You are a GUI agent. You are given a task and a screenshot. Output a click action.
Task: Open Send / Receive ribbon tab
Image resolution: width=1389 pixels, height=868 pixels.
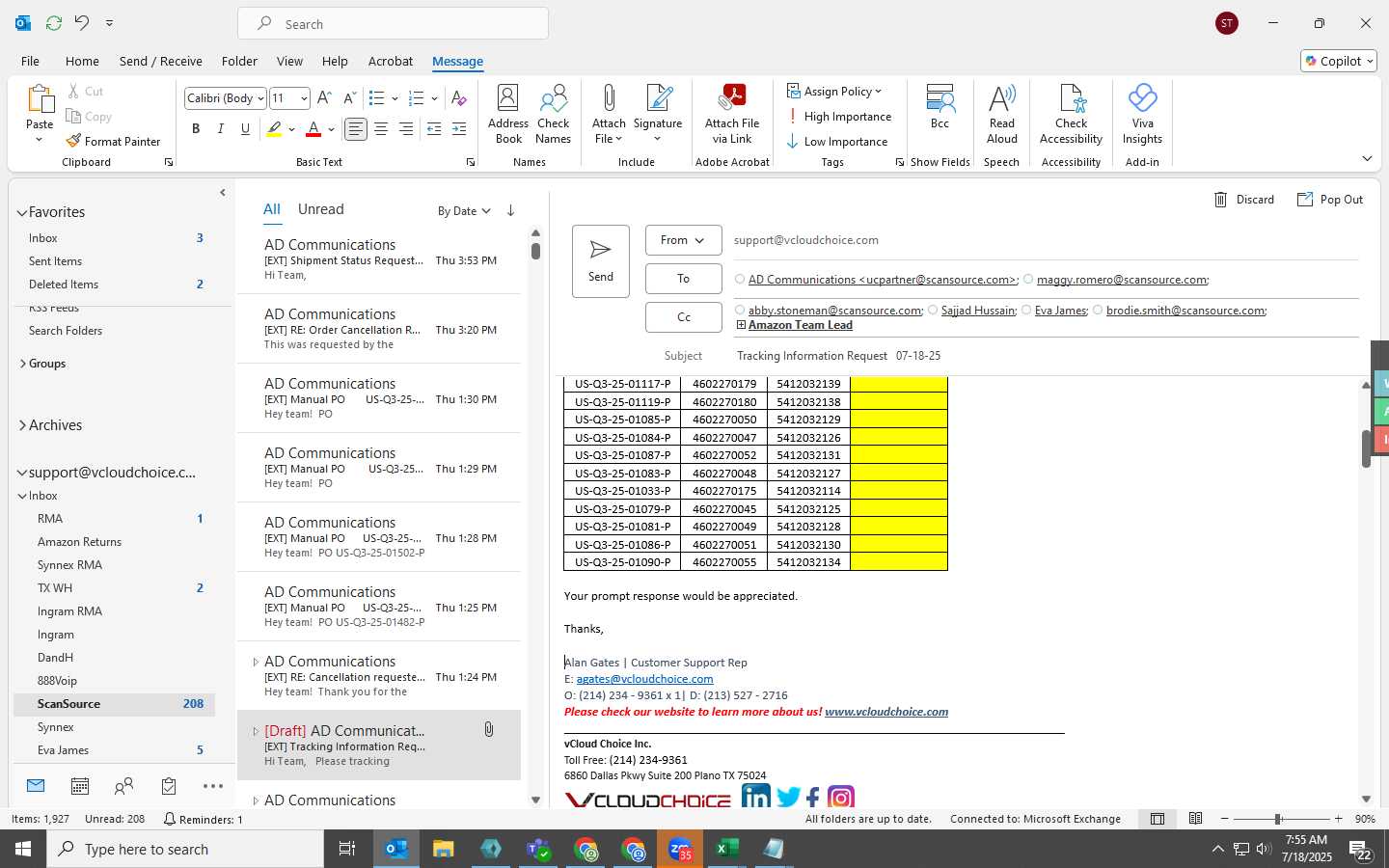click(161, 61)
